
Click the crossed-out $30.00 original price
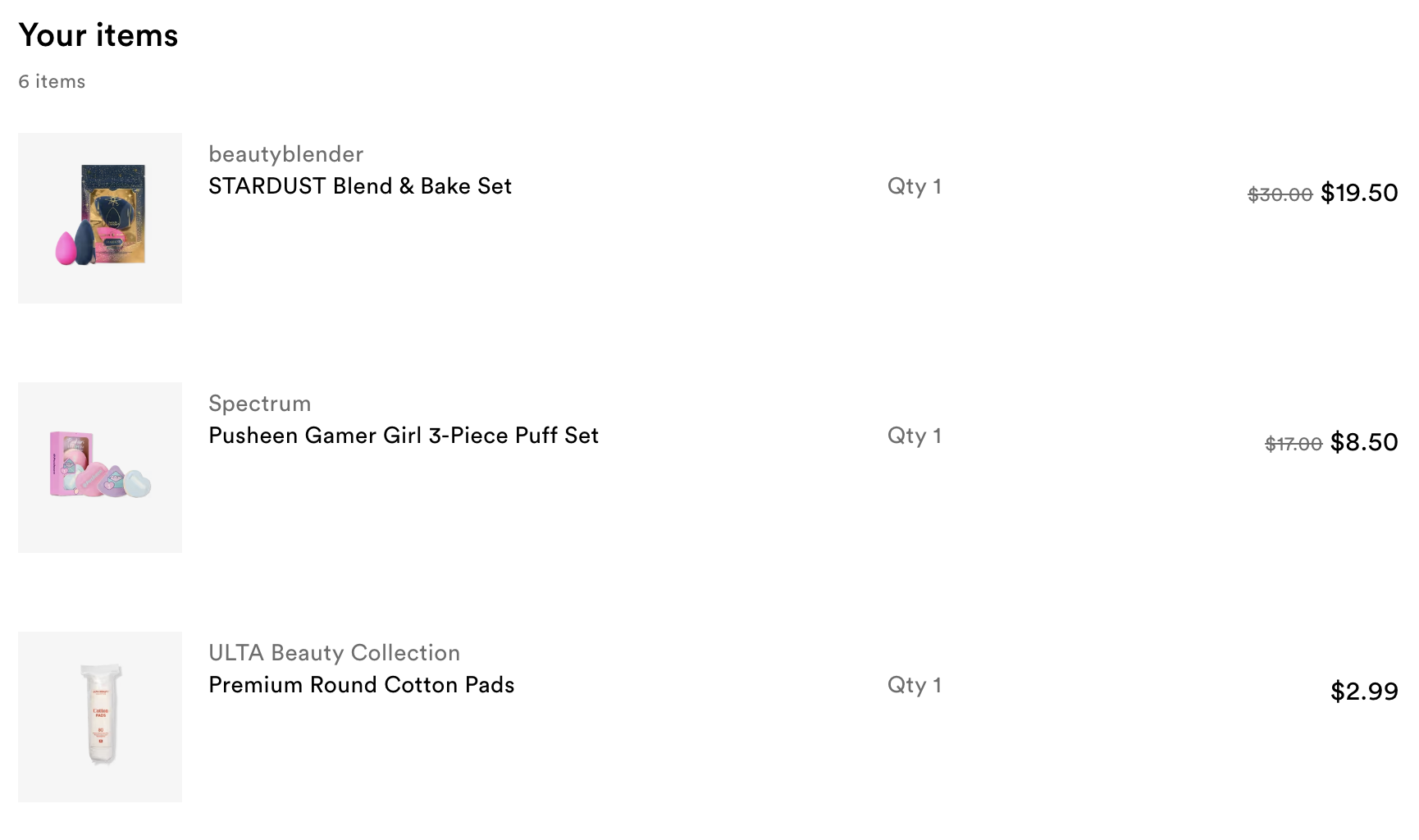tap(1280, 194)
